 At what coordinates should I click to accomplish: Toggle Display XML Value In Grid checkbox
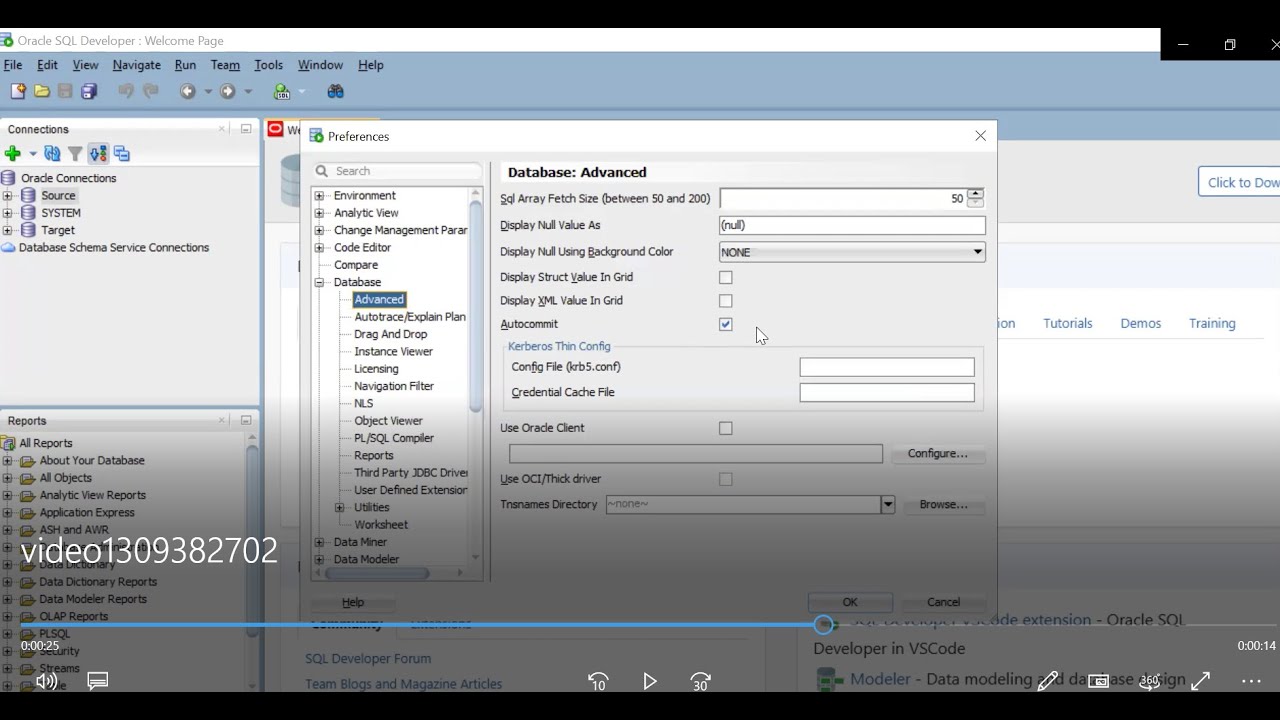[726, 300]
